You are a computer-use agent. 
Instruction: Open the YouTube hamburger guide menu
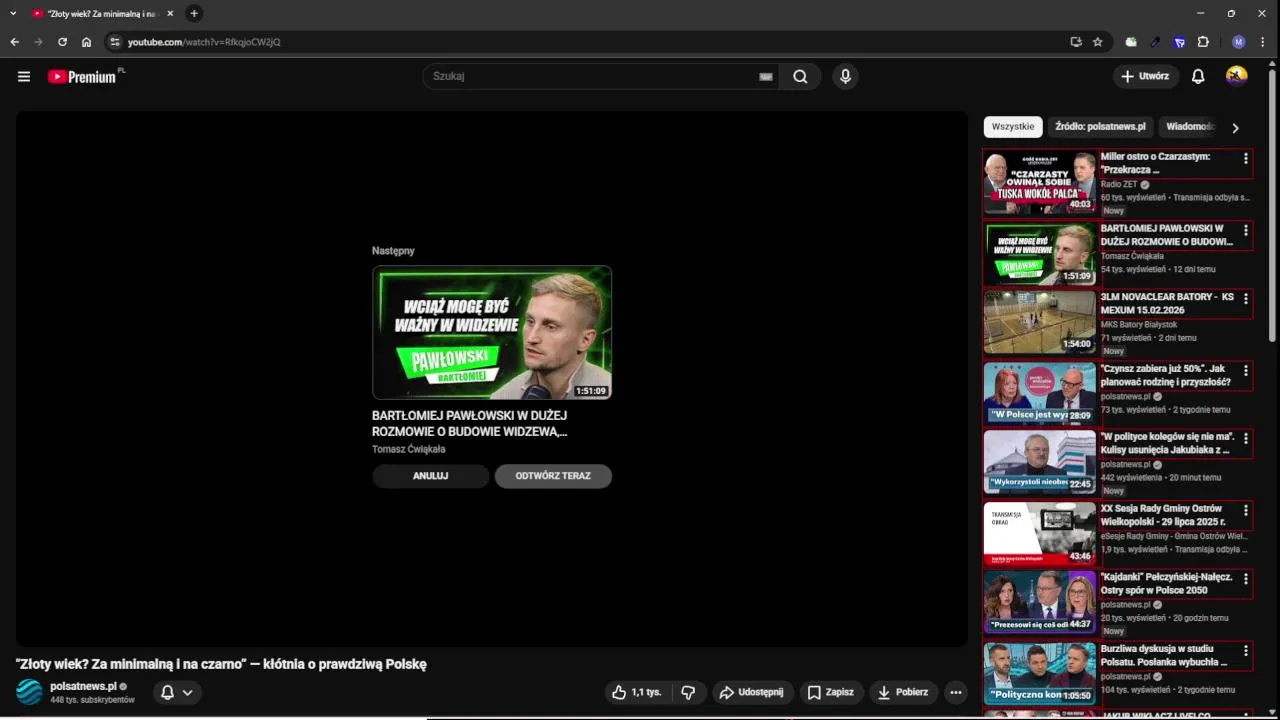[x=24, y=76]
